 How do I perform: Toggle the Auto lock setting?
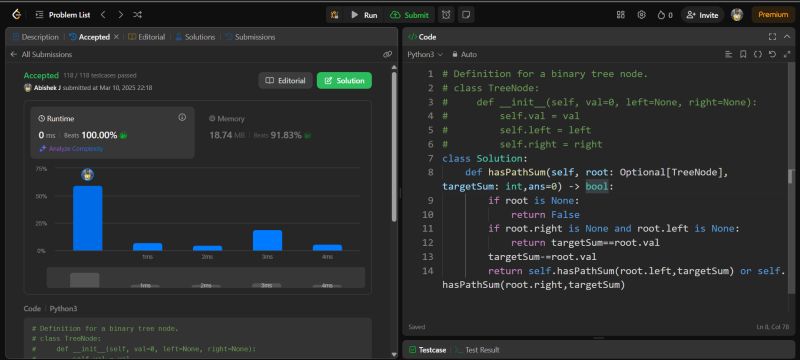pos(464,54)
